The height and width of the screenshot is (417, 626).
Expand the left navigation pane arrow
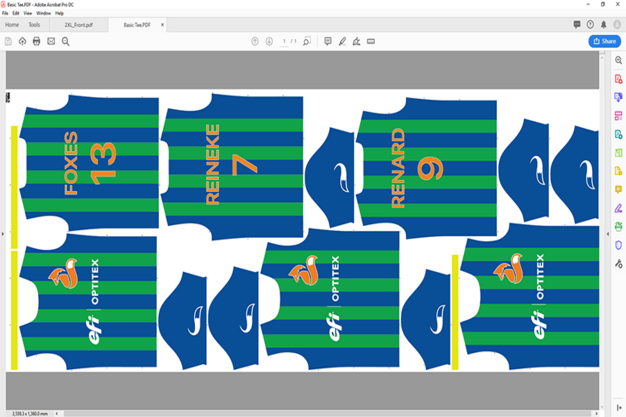pyautogui.click(x=3, y=235)
